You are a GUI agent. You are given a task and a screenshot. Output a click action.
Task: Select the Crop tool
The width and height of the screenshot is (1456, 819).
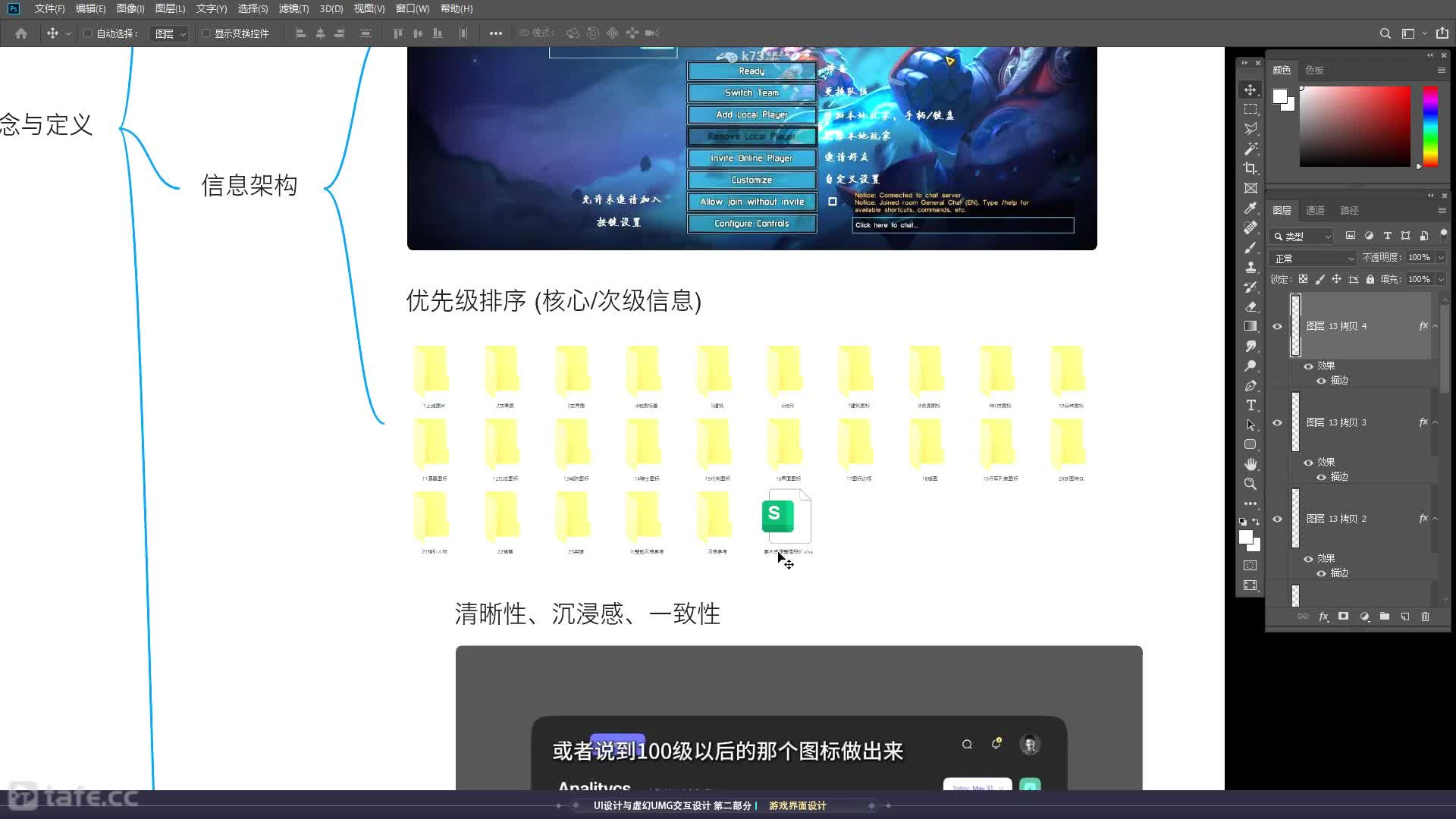(1250, 168)
